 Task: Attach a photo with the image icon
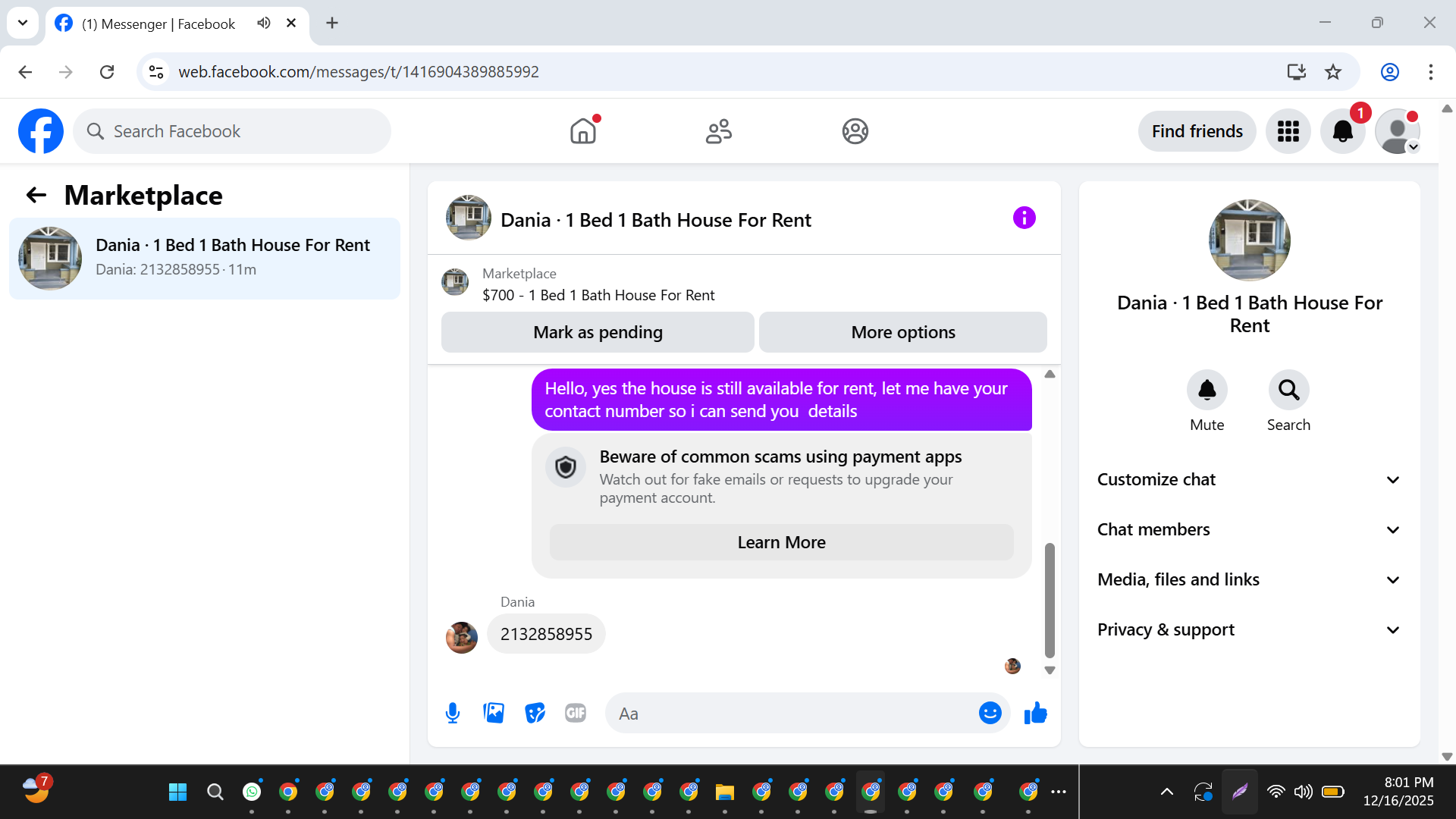[x=494, y=713]
